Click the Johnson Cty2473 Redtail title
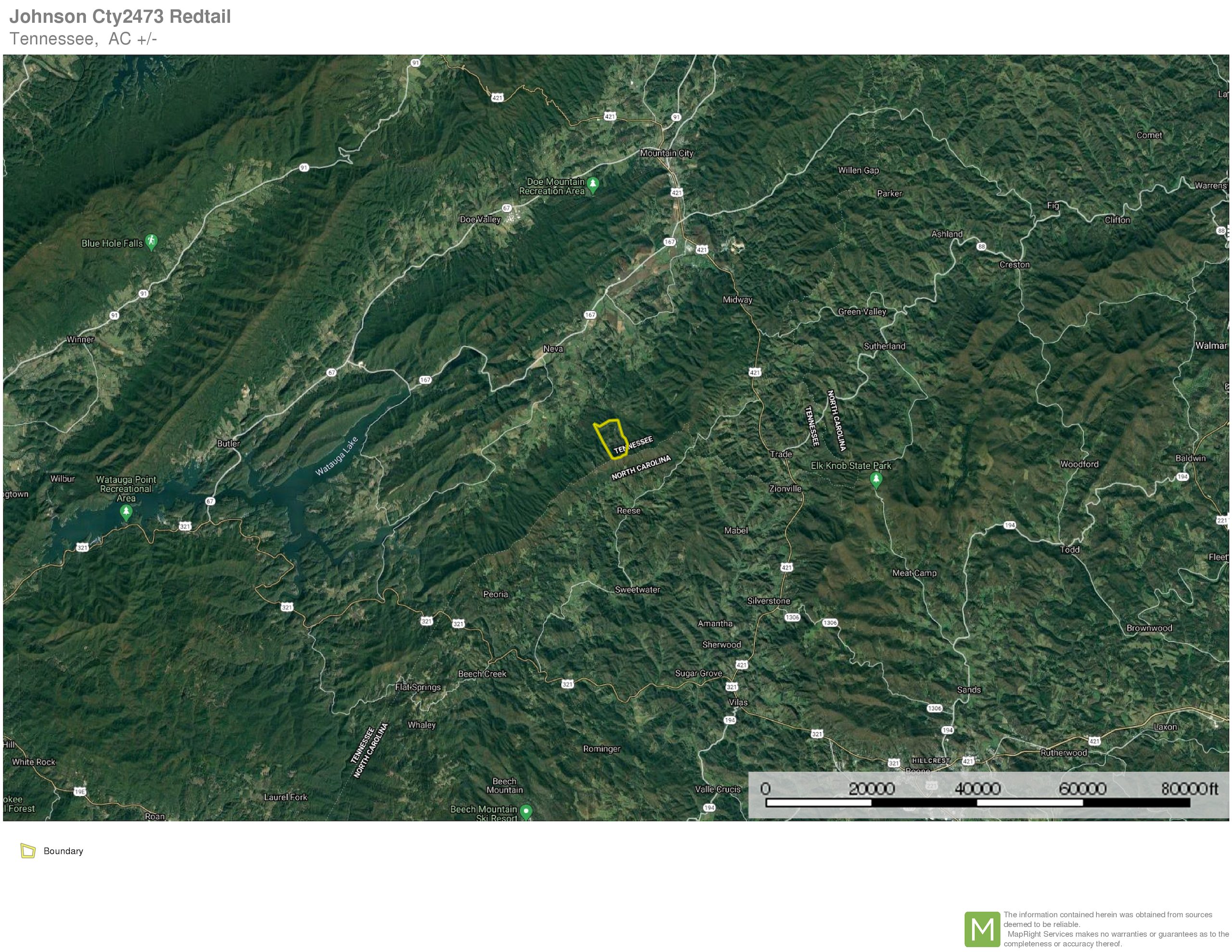 pyautogui.click(x=120, y=16)
